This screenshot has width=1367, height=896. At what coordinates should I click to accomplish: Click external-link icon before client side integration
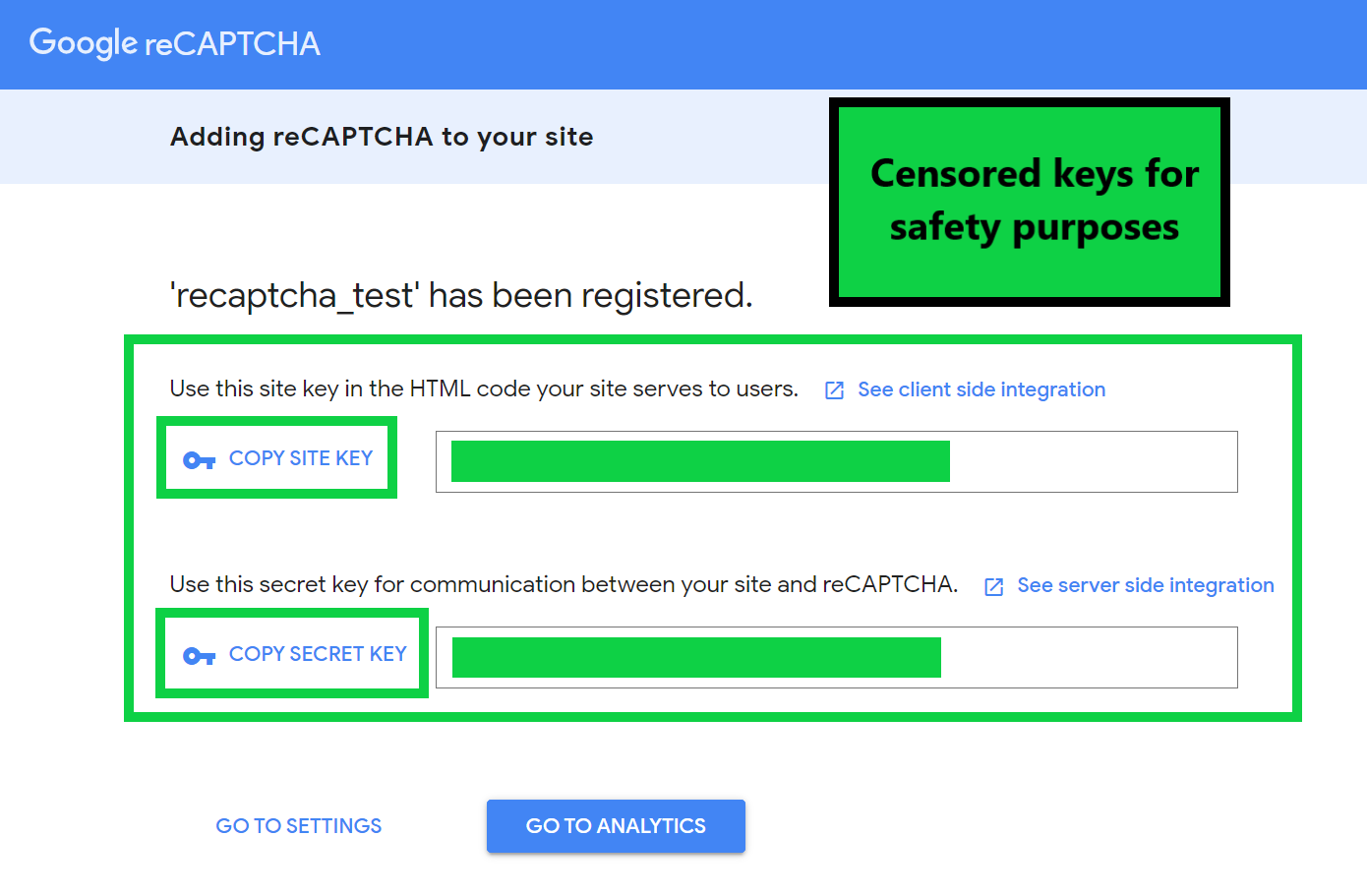834,390
